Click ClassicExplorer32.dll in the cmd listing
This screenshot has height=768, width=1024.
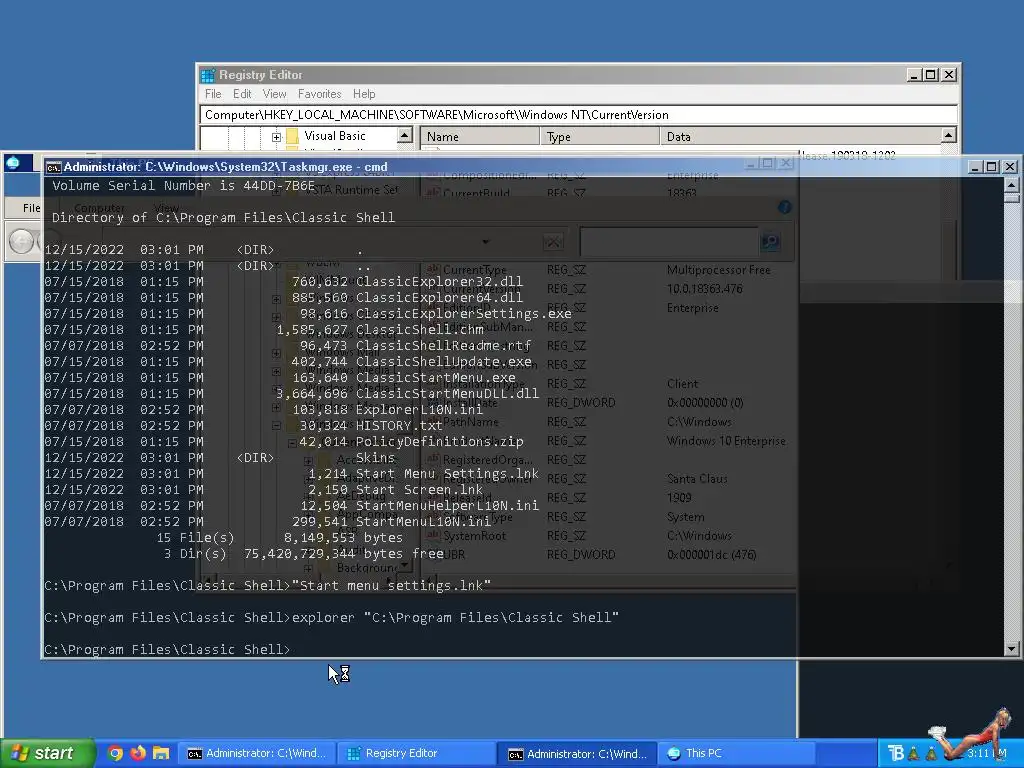pos(439,281)
